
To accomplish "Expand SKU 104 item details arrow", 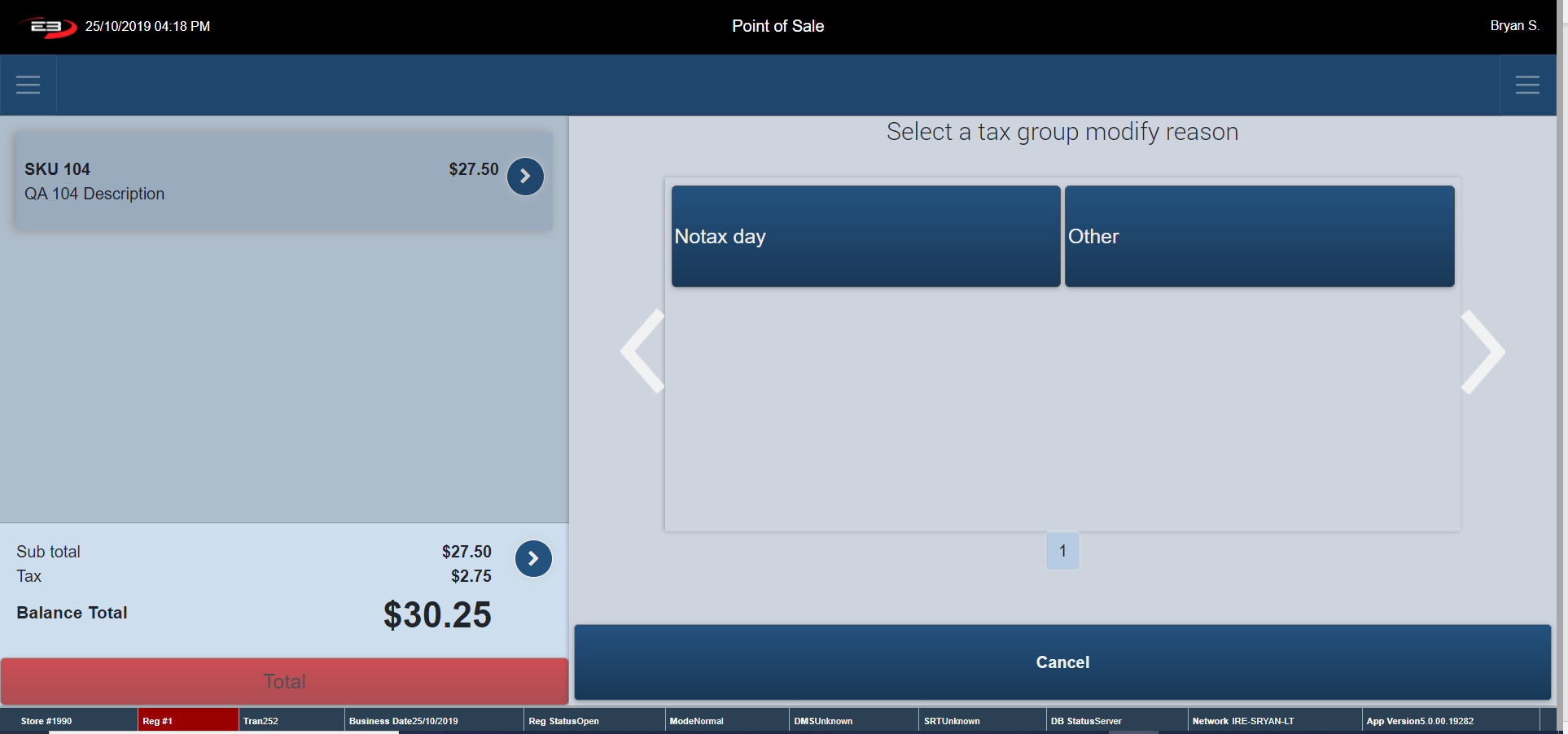I will 525,177.
